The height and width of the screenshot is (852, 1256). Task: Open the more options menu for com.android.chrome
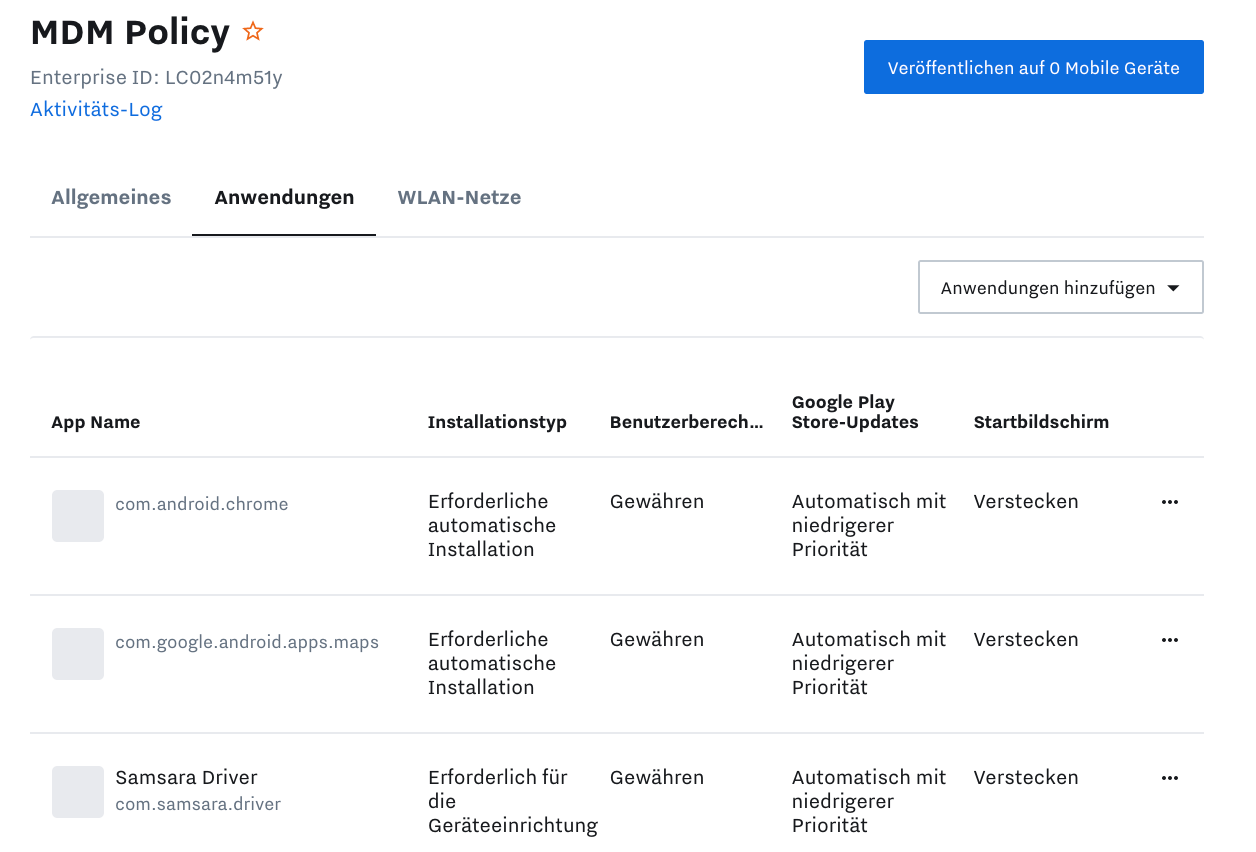pos(1170,502)
